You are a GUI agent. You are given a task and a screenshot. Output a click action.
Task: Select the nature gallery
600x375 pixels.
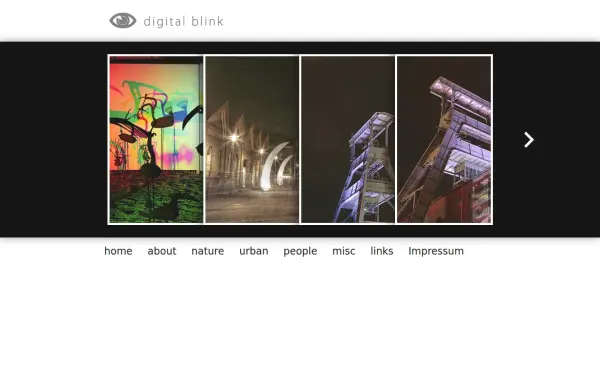point(208,251)
